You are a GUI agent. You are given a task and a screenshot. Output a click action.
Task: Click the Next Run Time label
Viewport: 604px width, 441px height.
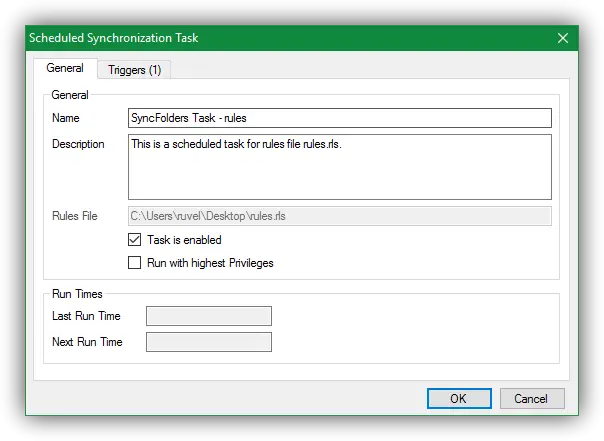[87, 342]
